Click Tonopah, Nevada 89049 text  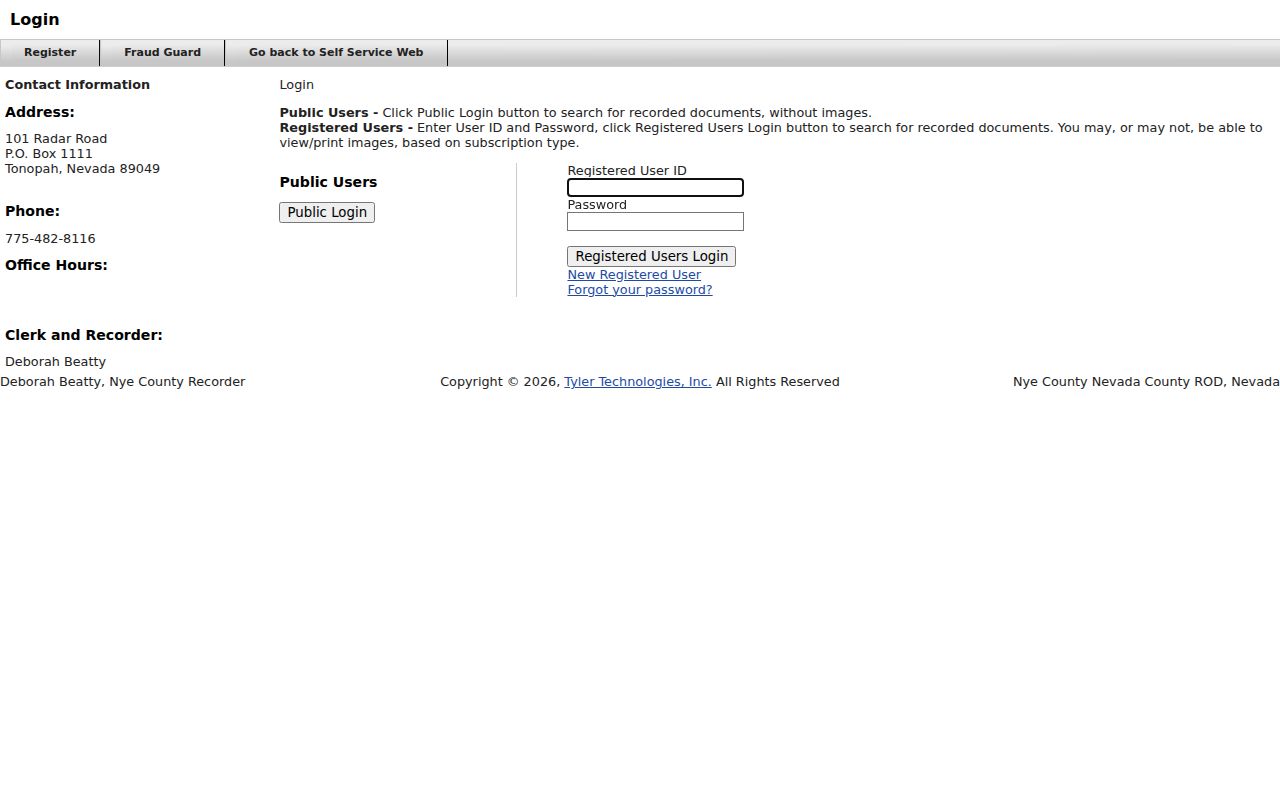click(x=82, y=169)
